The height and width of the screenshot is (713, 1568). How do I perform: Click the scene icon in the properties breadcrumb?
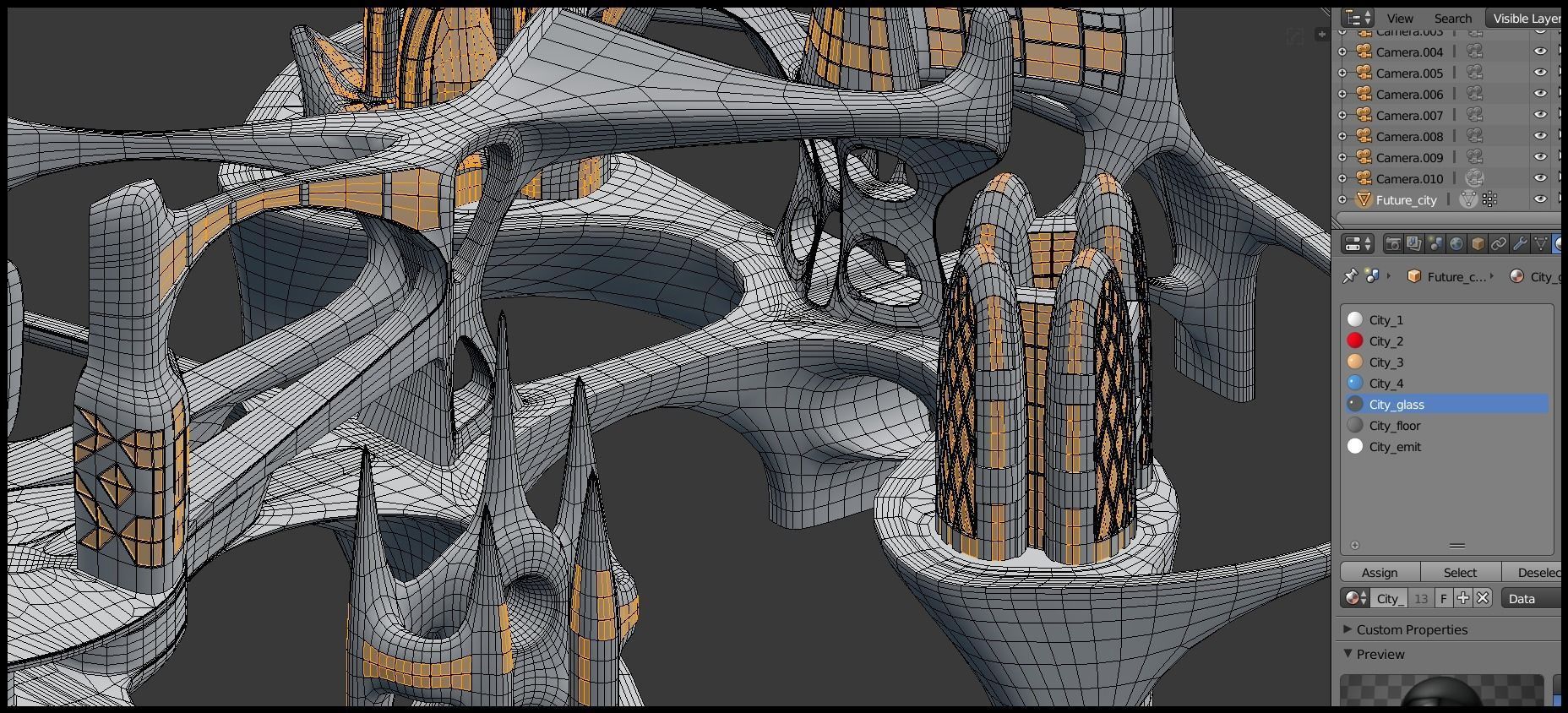click(x=1372, y=276)
